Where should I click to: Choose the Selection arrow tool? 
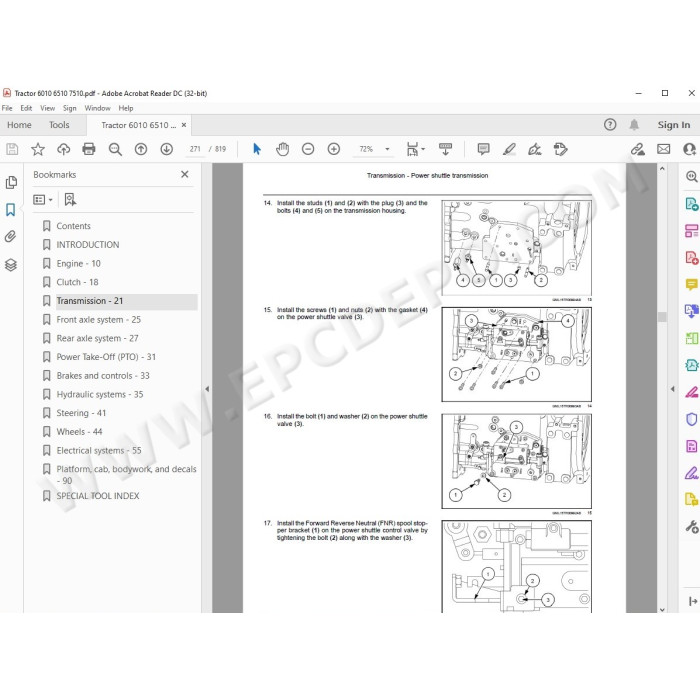tap(257, 149)
